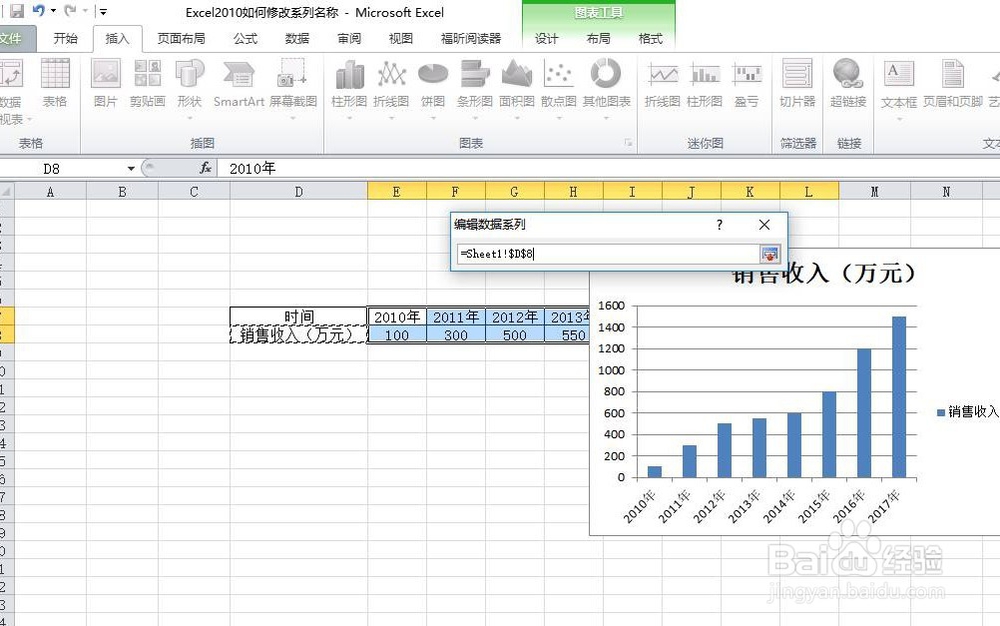Image resolution: width=1000 pixels, height=626 pixels.
Task: Insert a Picture from the ribbon
Action: pos(105,85)
